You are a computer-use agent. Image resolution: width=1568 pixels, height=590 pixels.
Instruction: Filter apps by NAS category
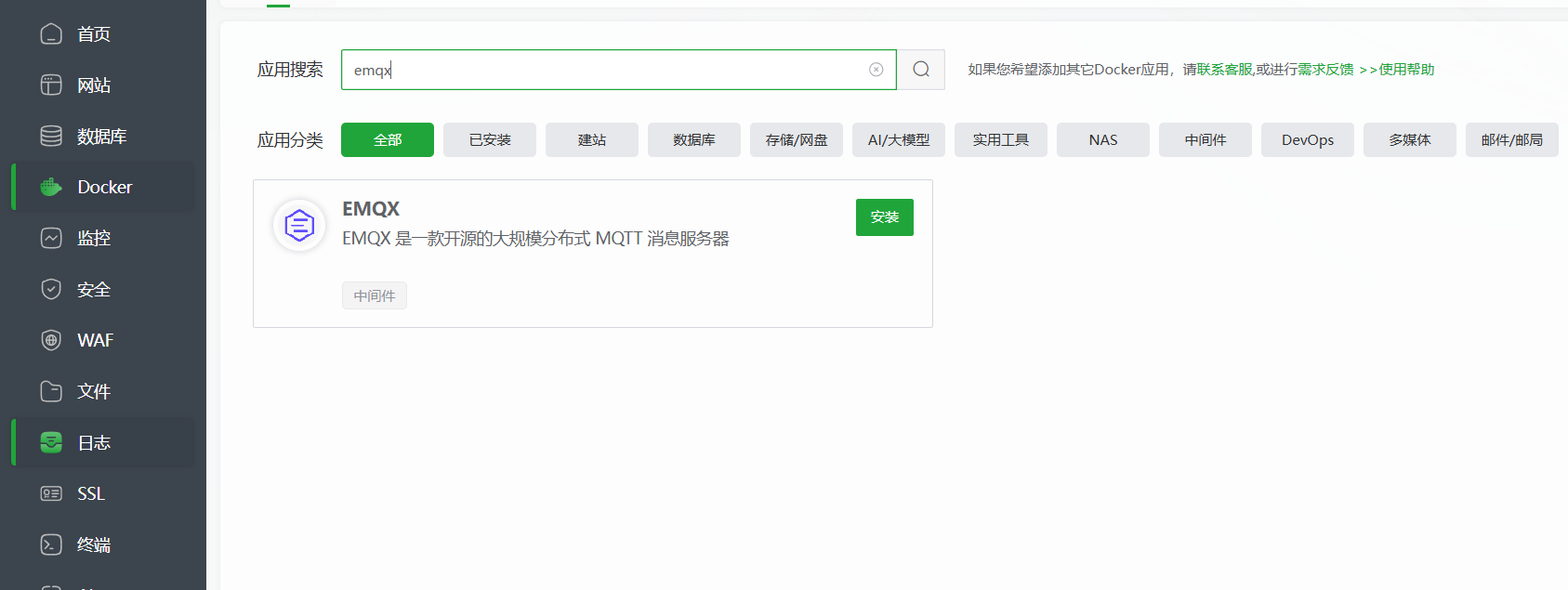pos(1103,140)
